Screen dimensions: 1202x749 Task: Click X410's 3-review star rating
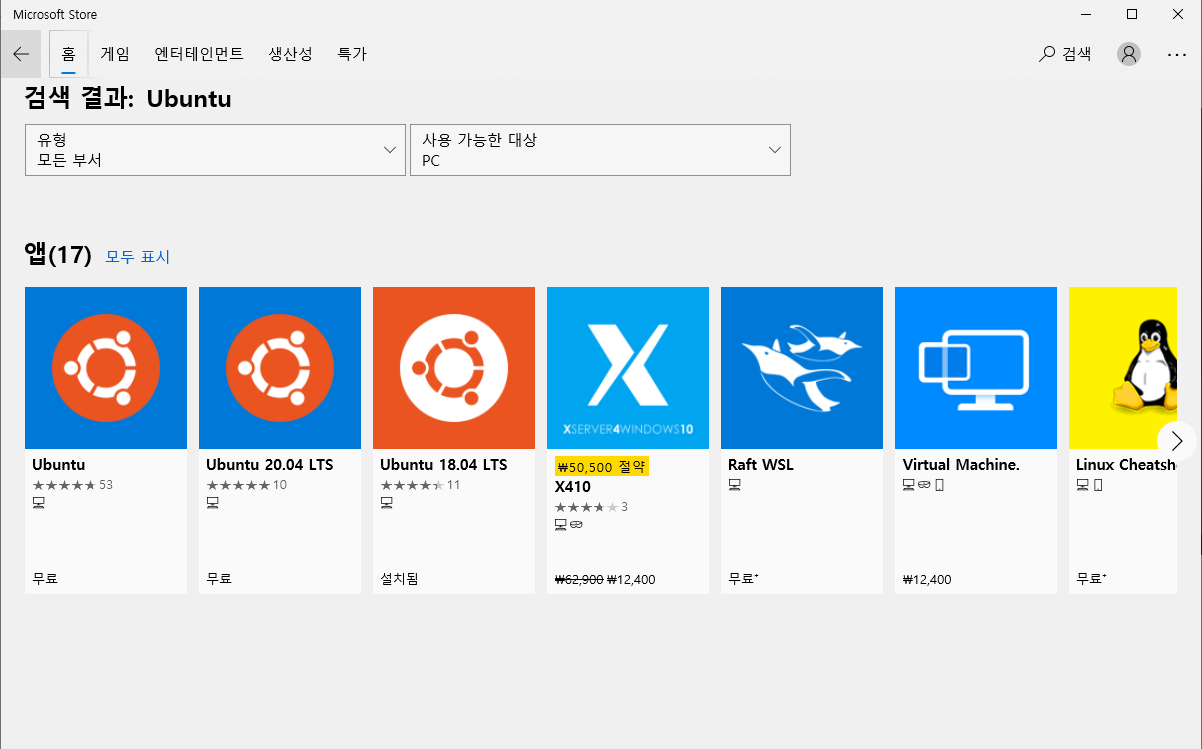pyautogui.click(x=591, y=507)
